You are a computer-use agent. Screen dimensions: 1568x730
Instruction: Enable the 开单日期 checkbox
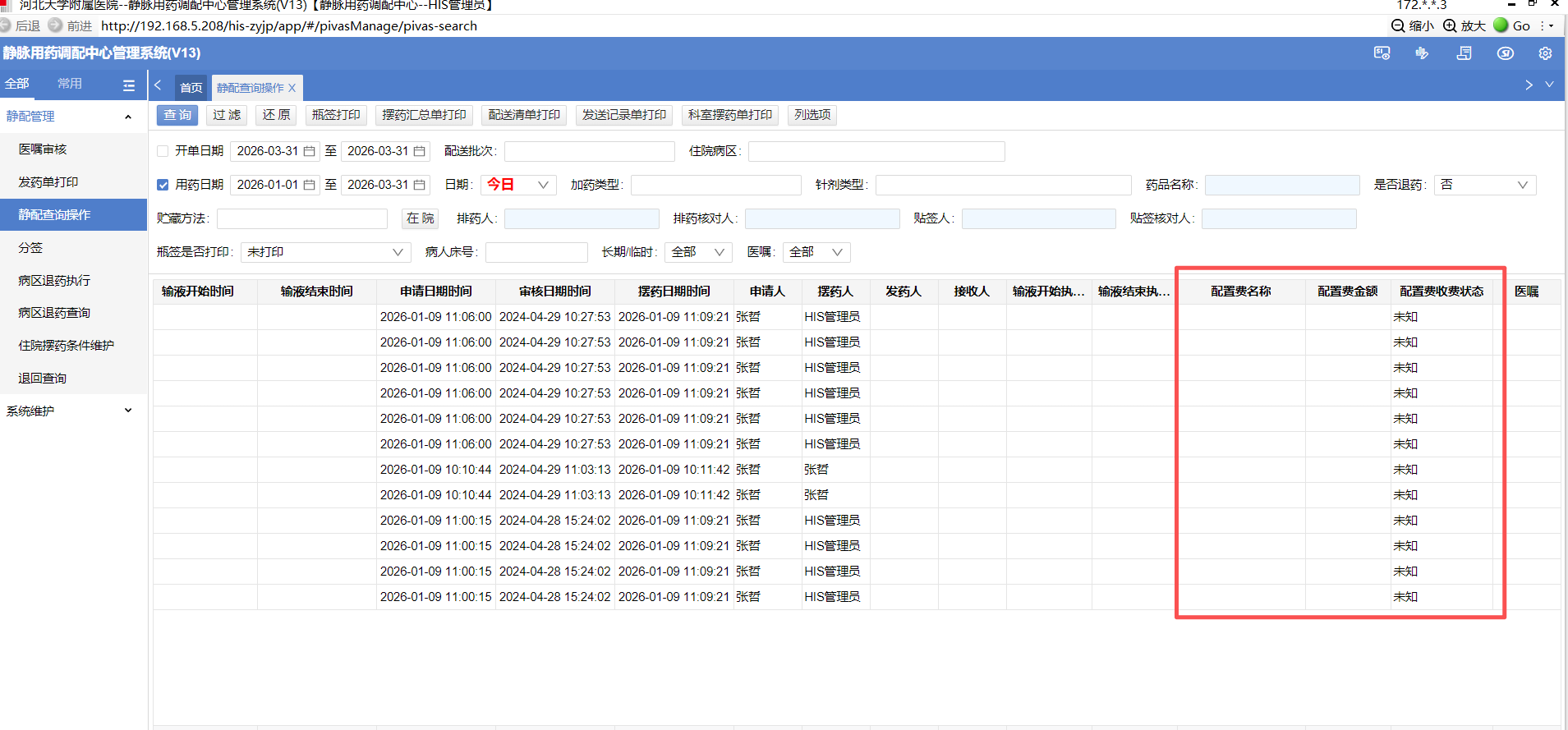coord(163,151)
